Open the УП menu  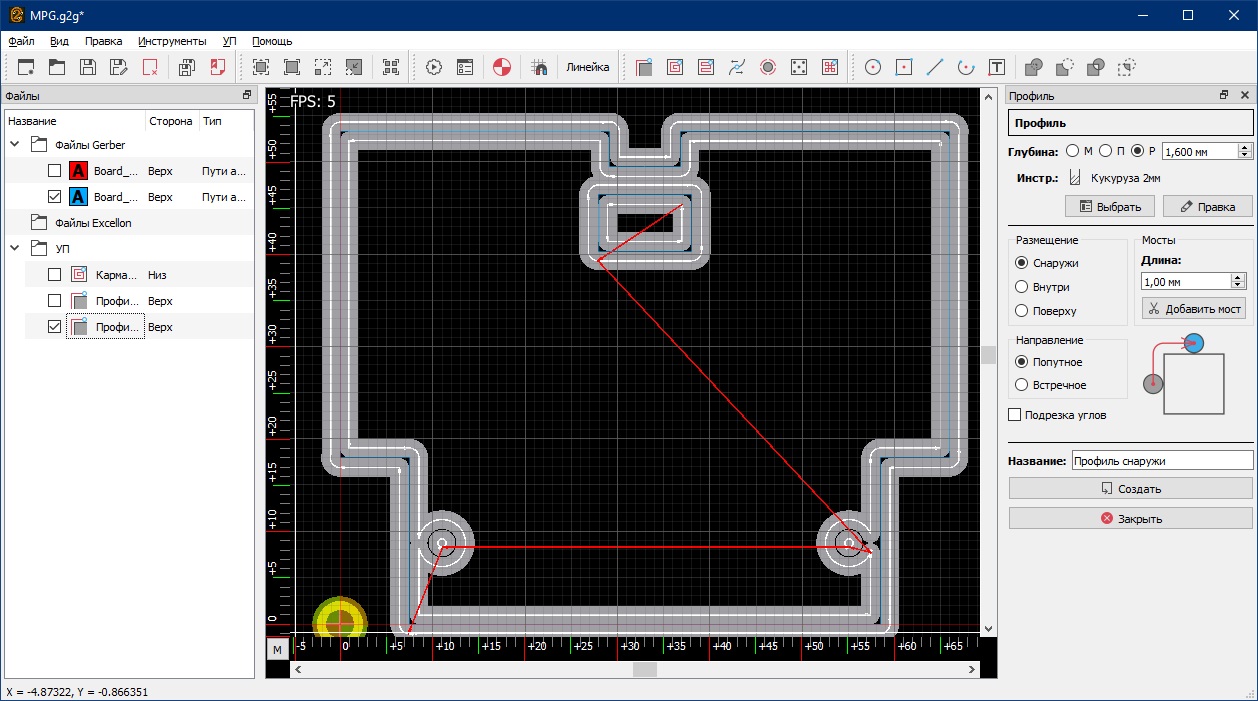pyautogui.click(x=230, y=41)
